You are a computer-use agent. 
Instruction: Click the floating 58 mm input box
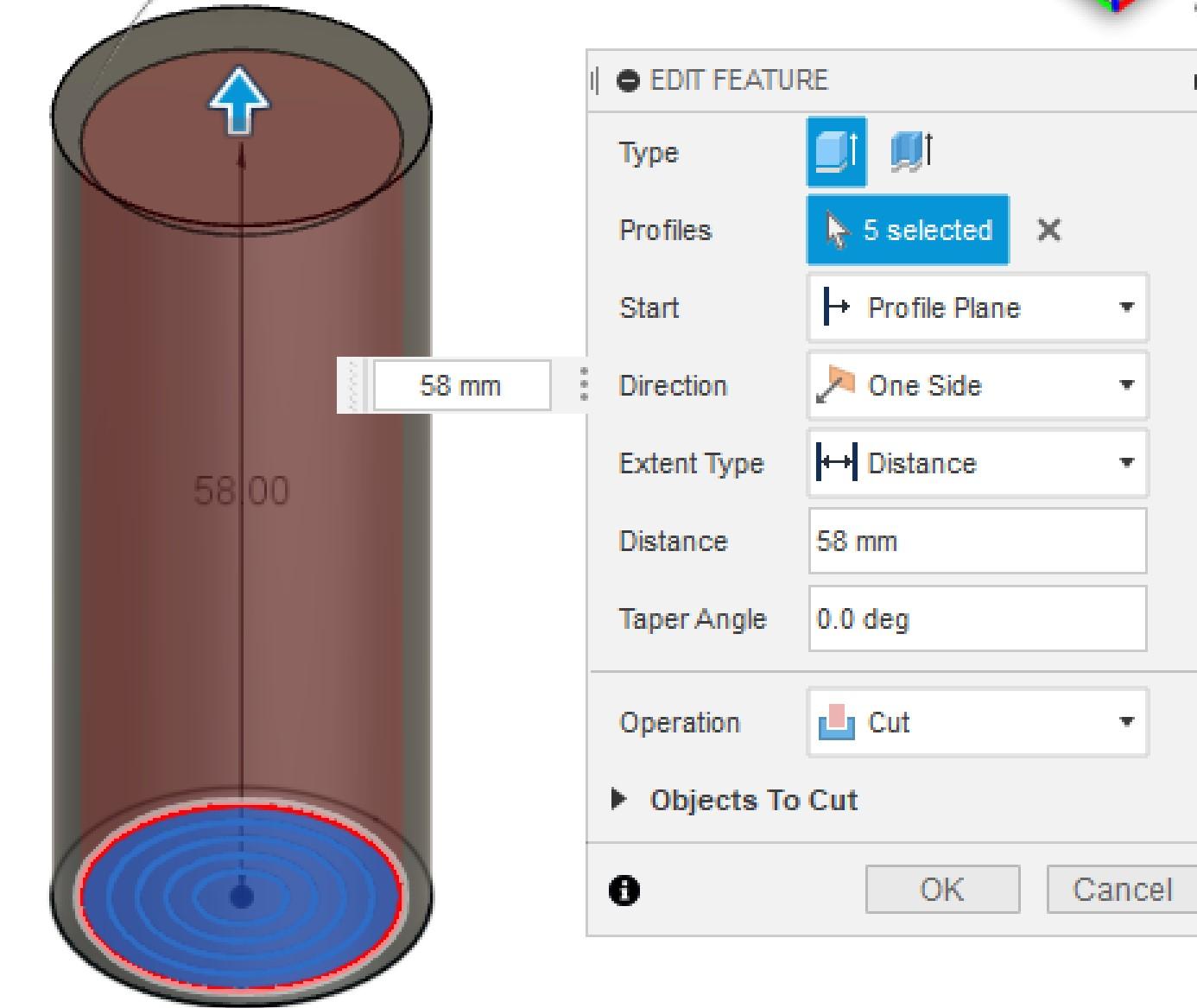tap(461, 385)
